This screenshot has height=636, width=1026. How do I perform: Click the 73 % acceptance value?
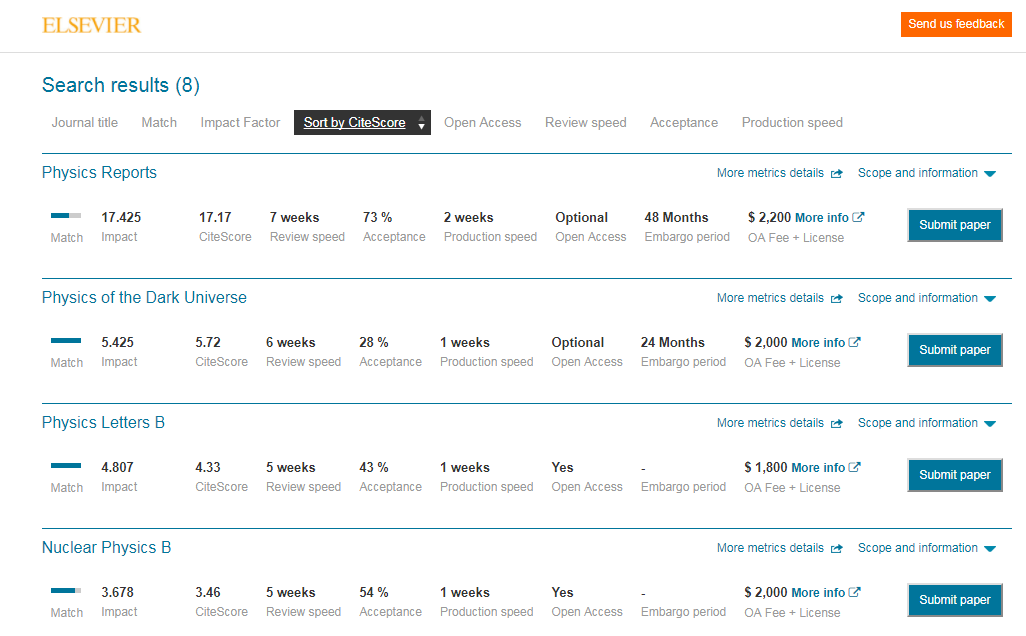(378, 217)
